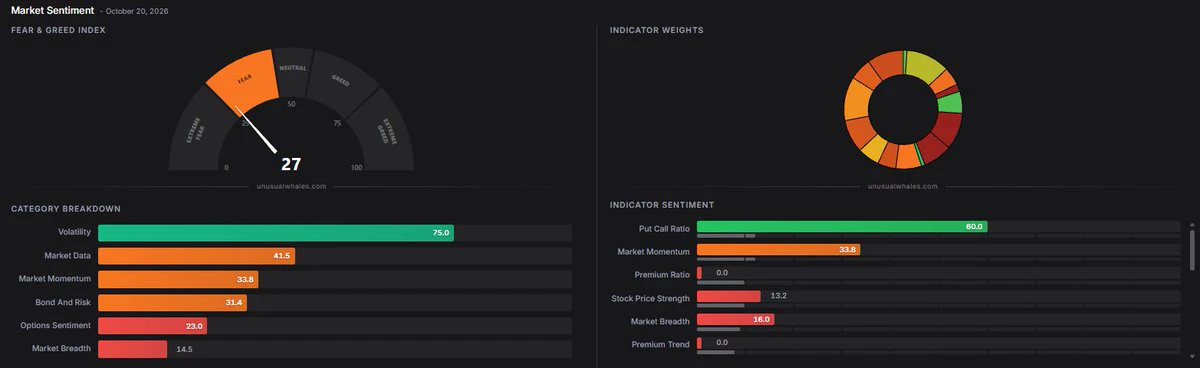Image resolution: width=1200 pixels, height=368 pixels.
Task: Click the Options Sentiment label
Action: (56, 326)
